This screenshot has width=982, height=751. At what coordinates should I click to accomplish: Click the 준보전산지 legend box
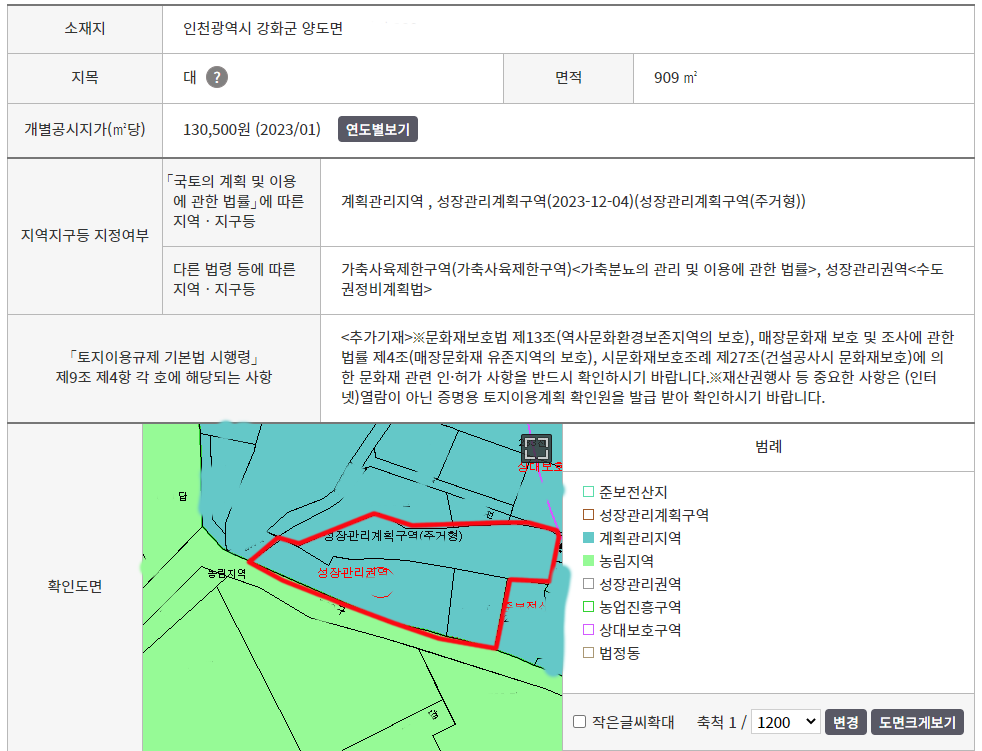pyautogui.click(x=588, y=492)
